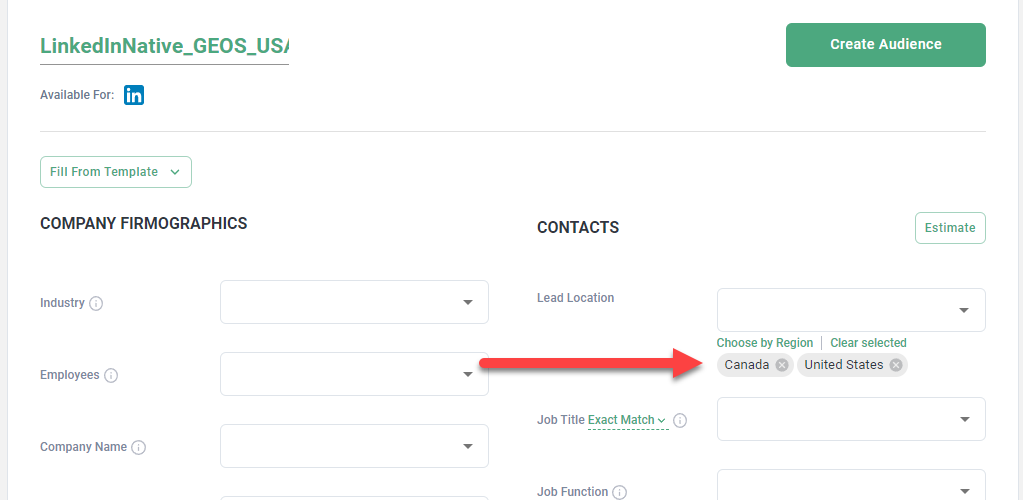The width and height of the screenshot is (1023, 500).
Task: Click the LinkedIn availability icon
Action: [134, 95]
